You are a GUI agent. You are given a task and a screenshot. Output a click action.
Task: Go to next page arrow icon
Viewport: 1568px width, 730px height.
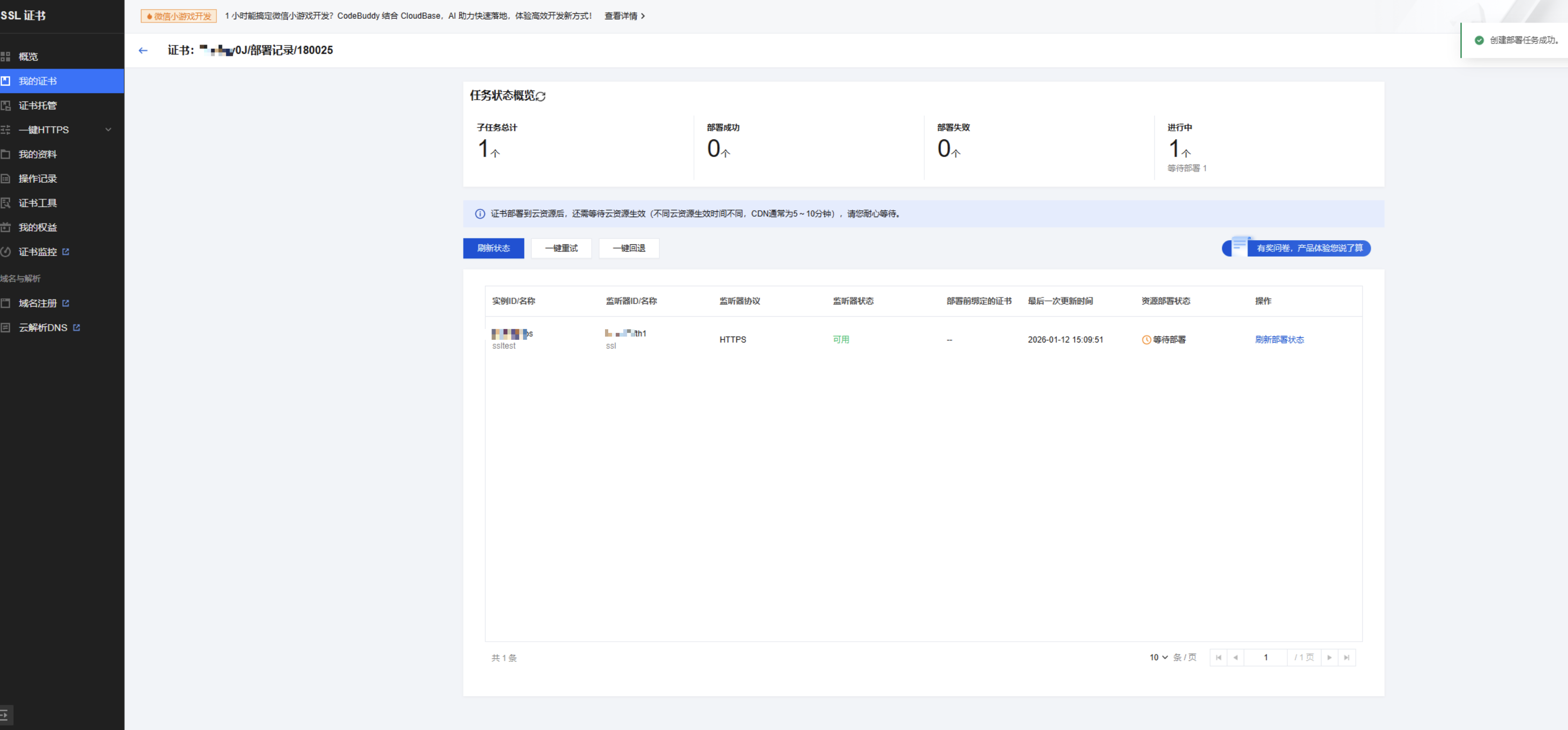pos(1330,658)
